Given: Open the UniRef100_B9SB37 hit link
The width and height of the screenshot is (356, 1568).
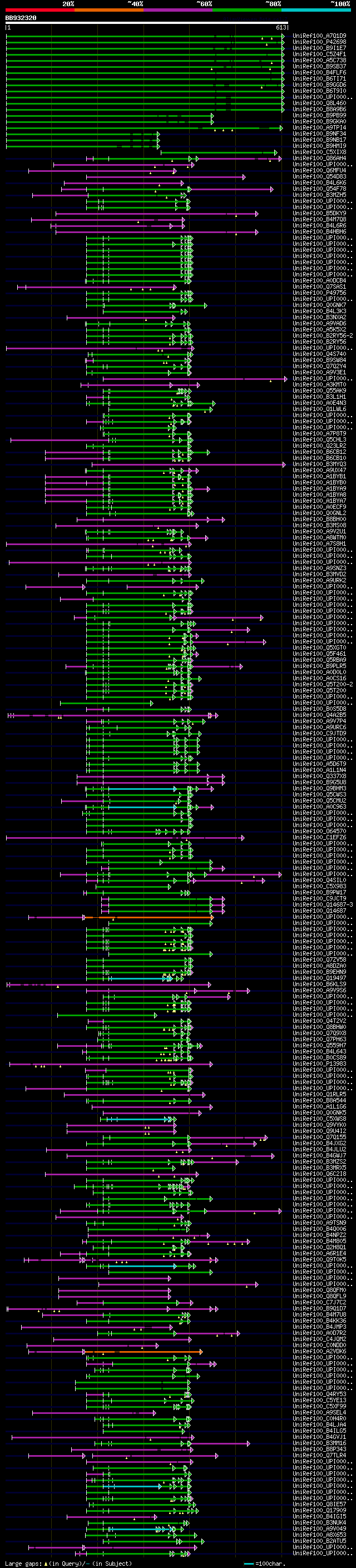Looking at the screenshot, I should click(x=319, y=66).
